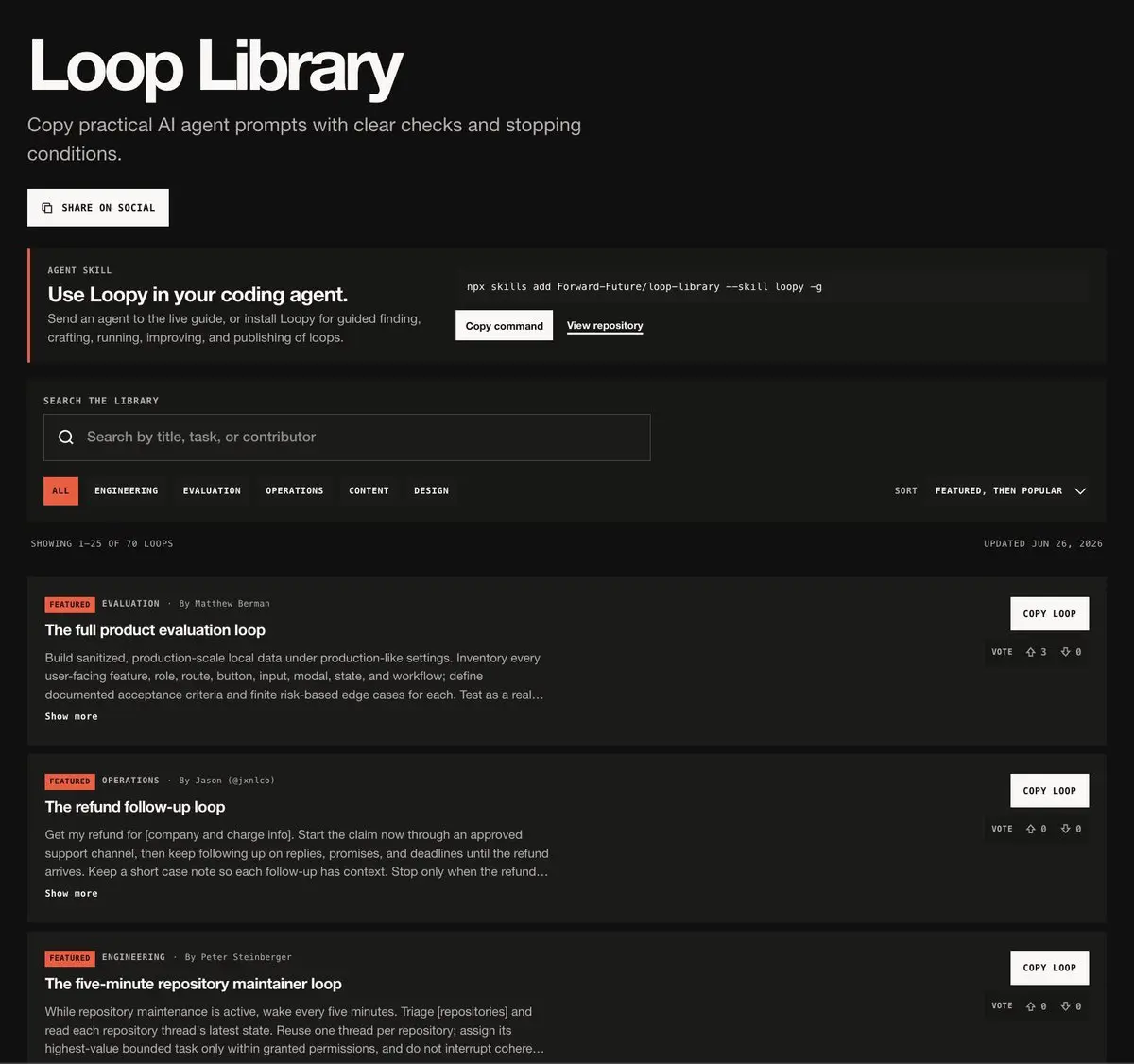Click Engineering category tag on maintainer card
Screen dimensions: 1134x1064
[133, 957]
